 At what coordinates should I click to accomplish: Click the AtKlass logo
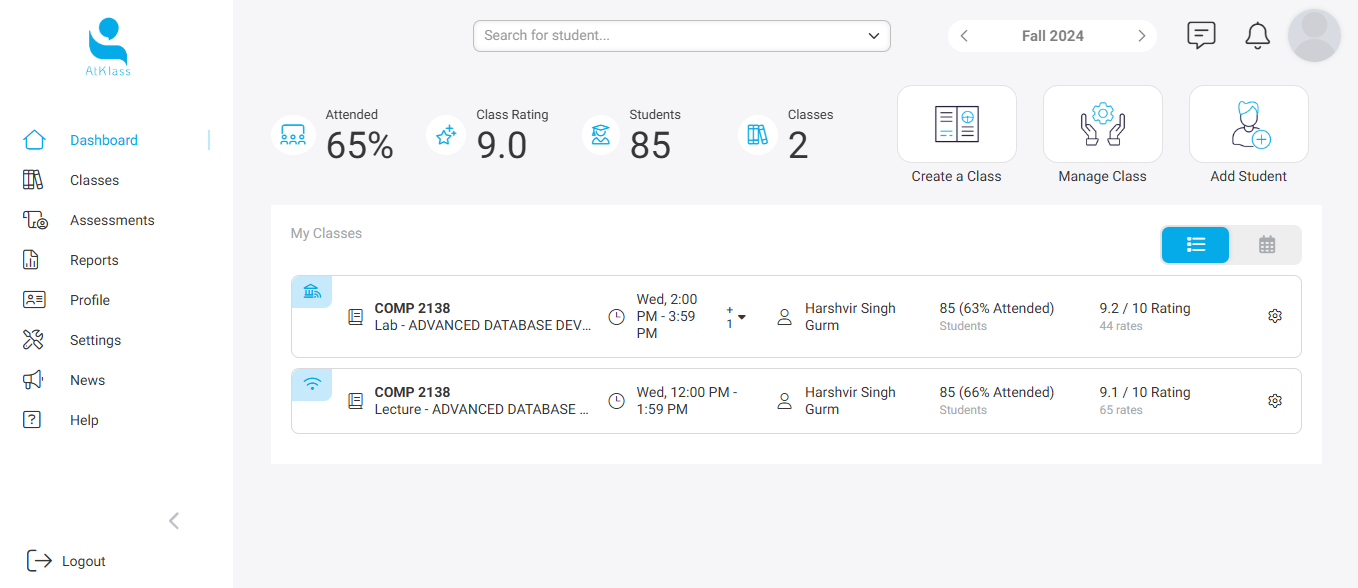pos(108,47)
